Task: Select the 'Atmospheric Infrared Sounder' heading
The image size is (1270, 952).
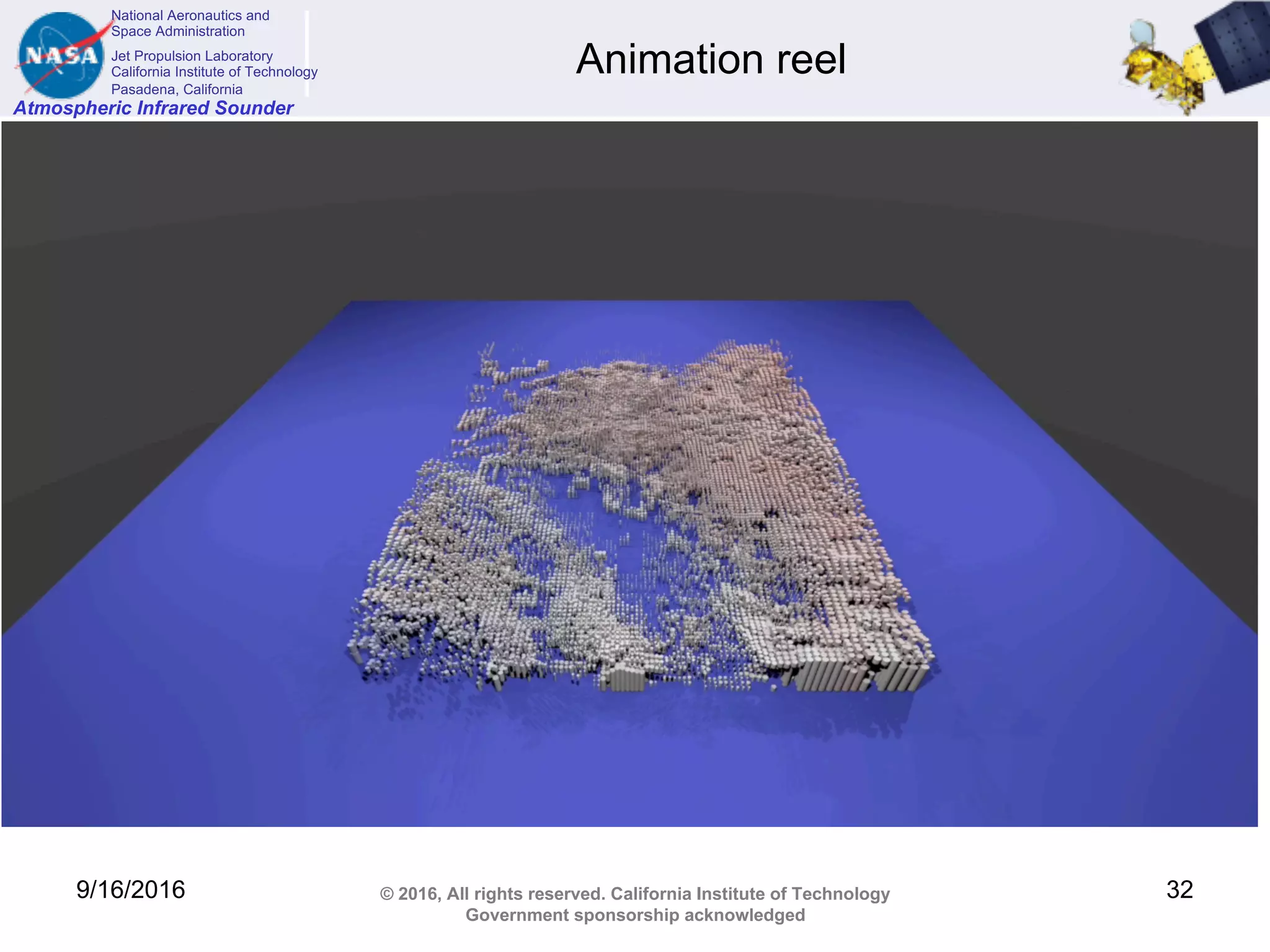Action: tap(153, 108)
